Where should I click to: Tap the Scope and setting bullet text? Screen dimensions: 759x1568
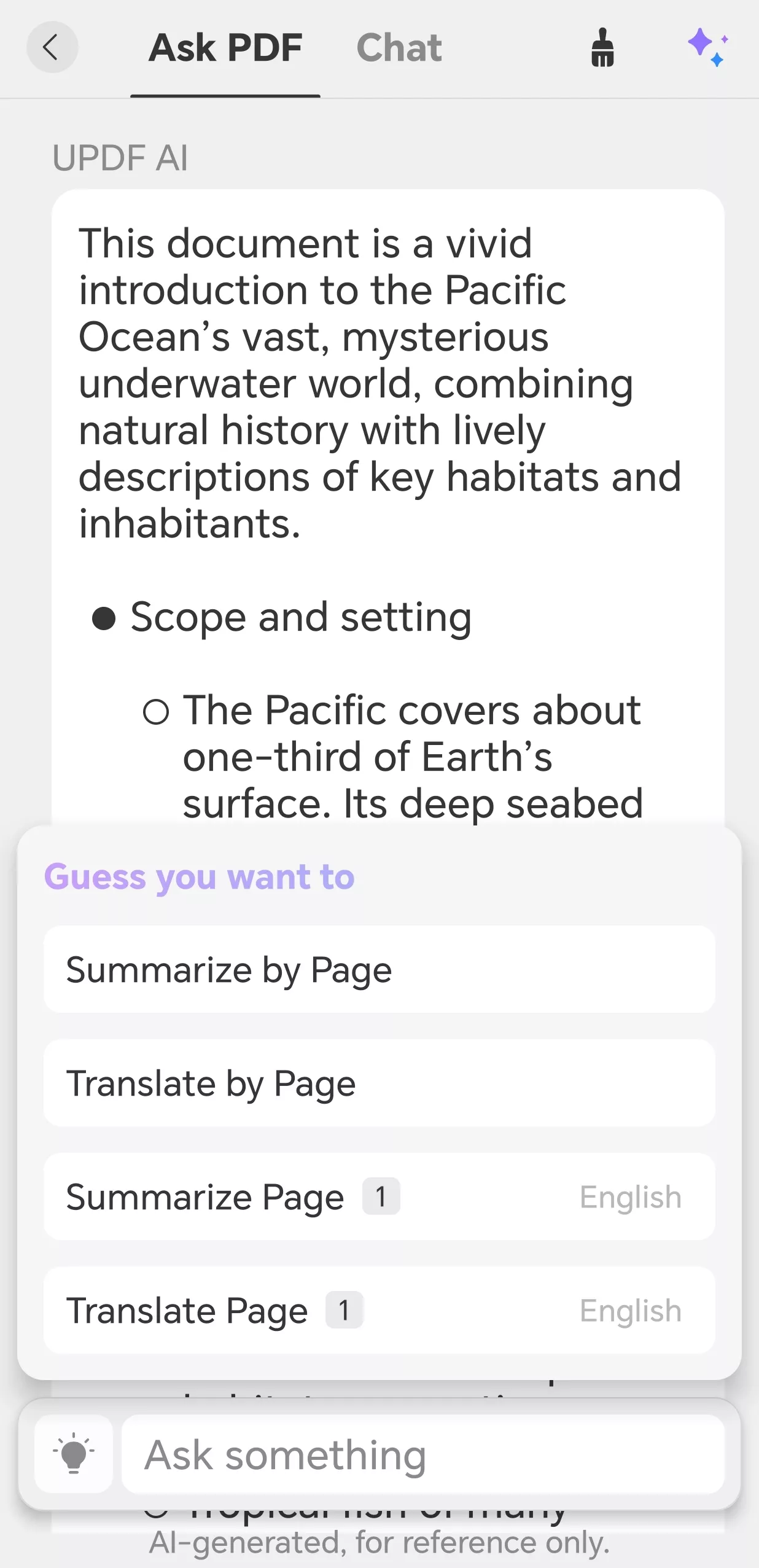301,617
